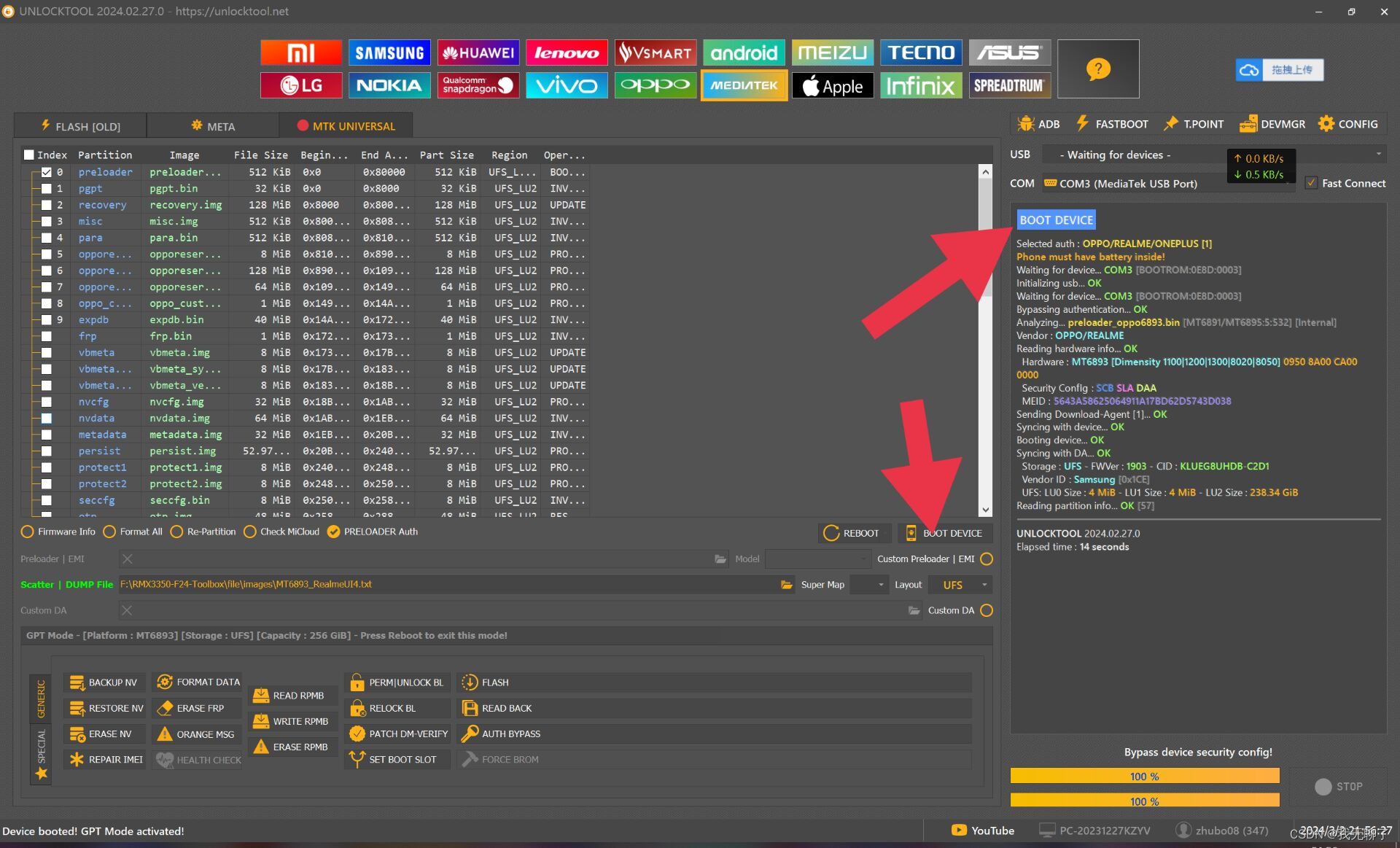Click the folder icon beside Scatter file path
The height and width of the screenshot is (848, 1400).
pos(786,585)
